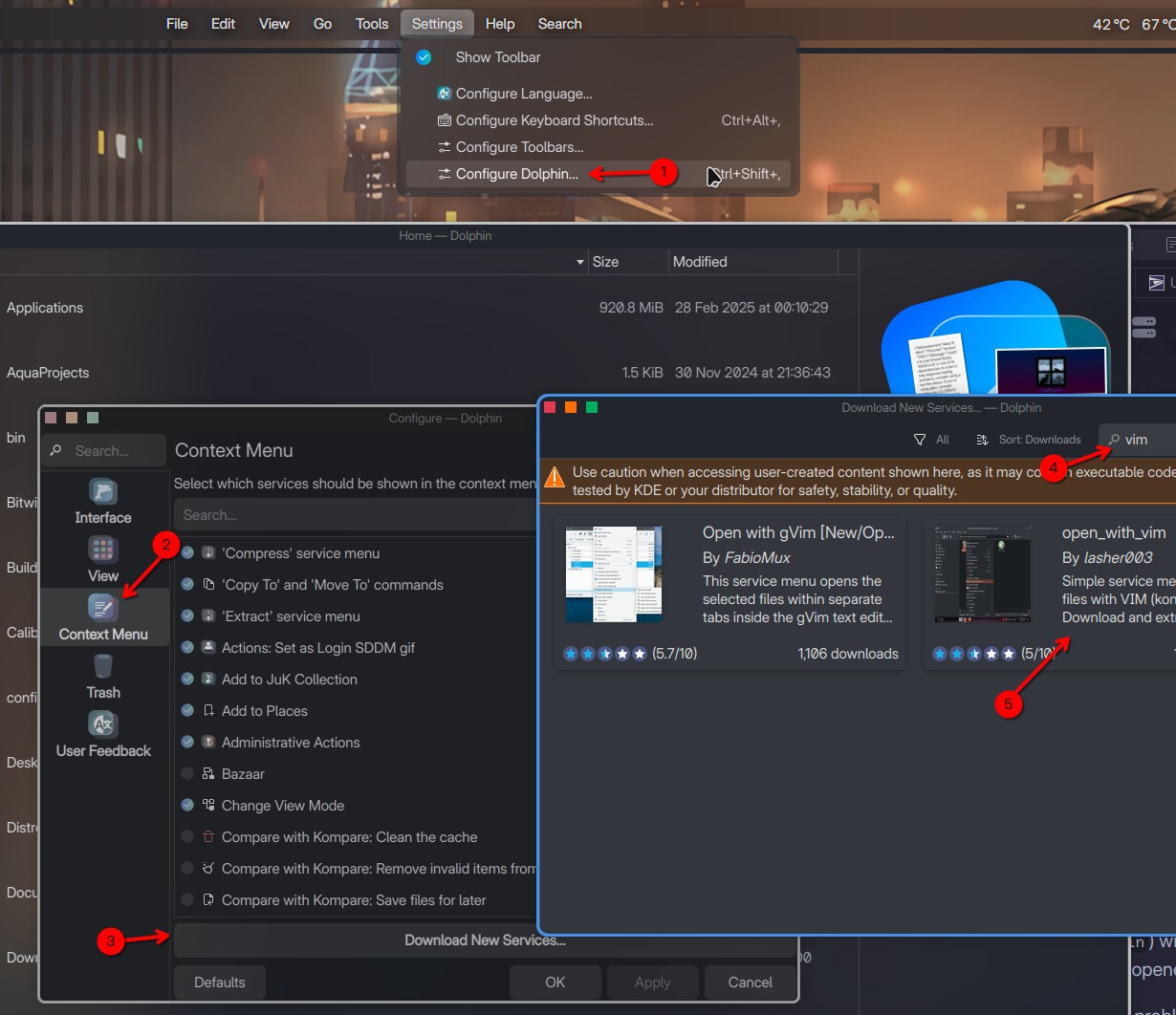Uncheck Add to JuK Collection checkbox
This screenshot has height=1015, width=1176.
pyautogui.click(x=187, y=679)
